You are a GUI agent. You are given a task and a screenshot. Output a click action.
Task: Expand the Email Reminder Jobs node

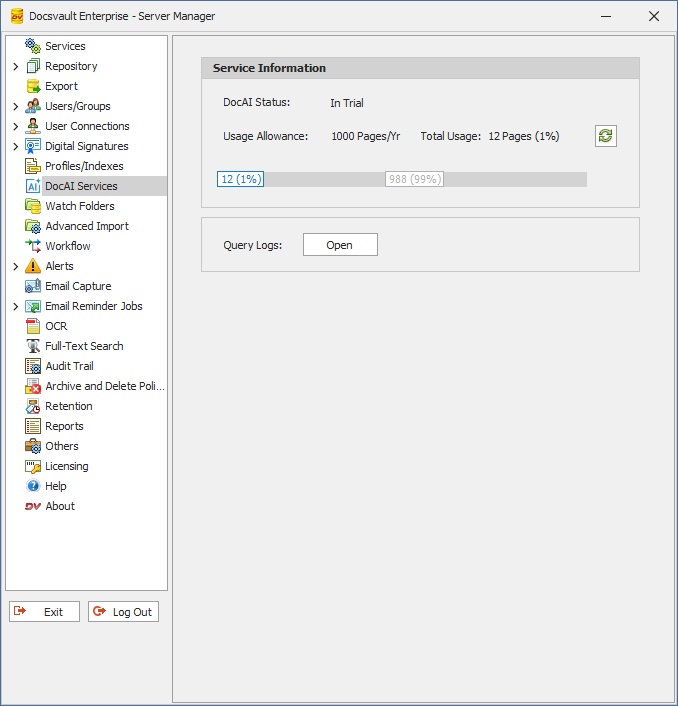[x=16, y=307]
